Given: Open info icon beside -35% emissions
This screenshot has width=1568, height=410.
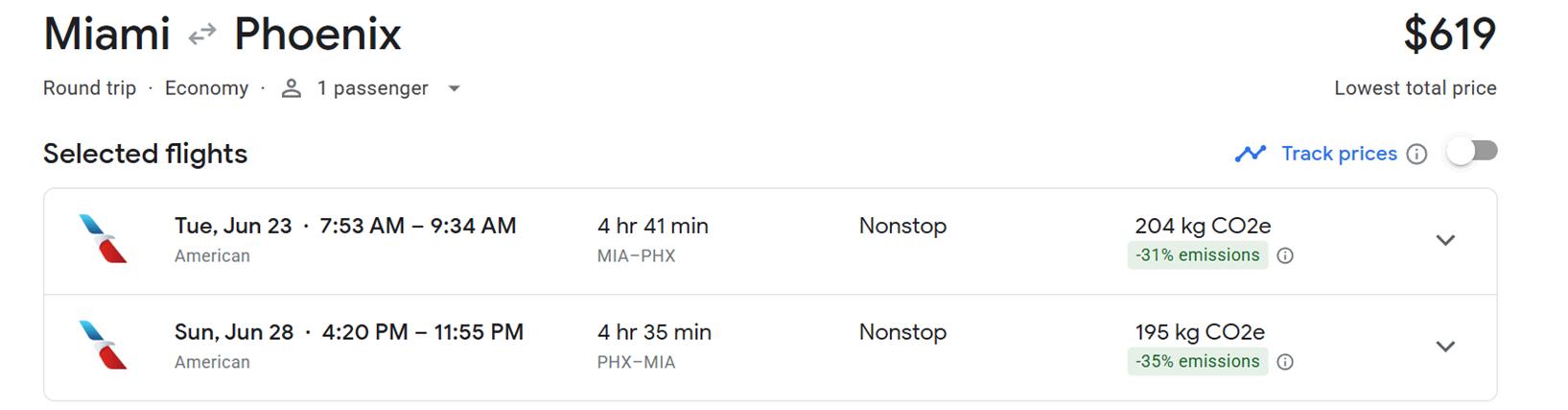Looking at the screenshot, I should pos(1285,362).
